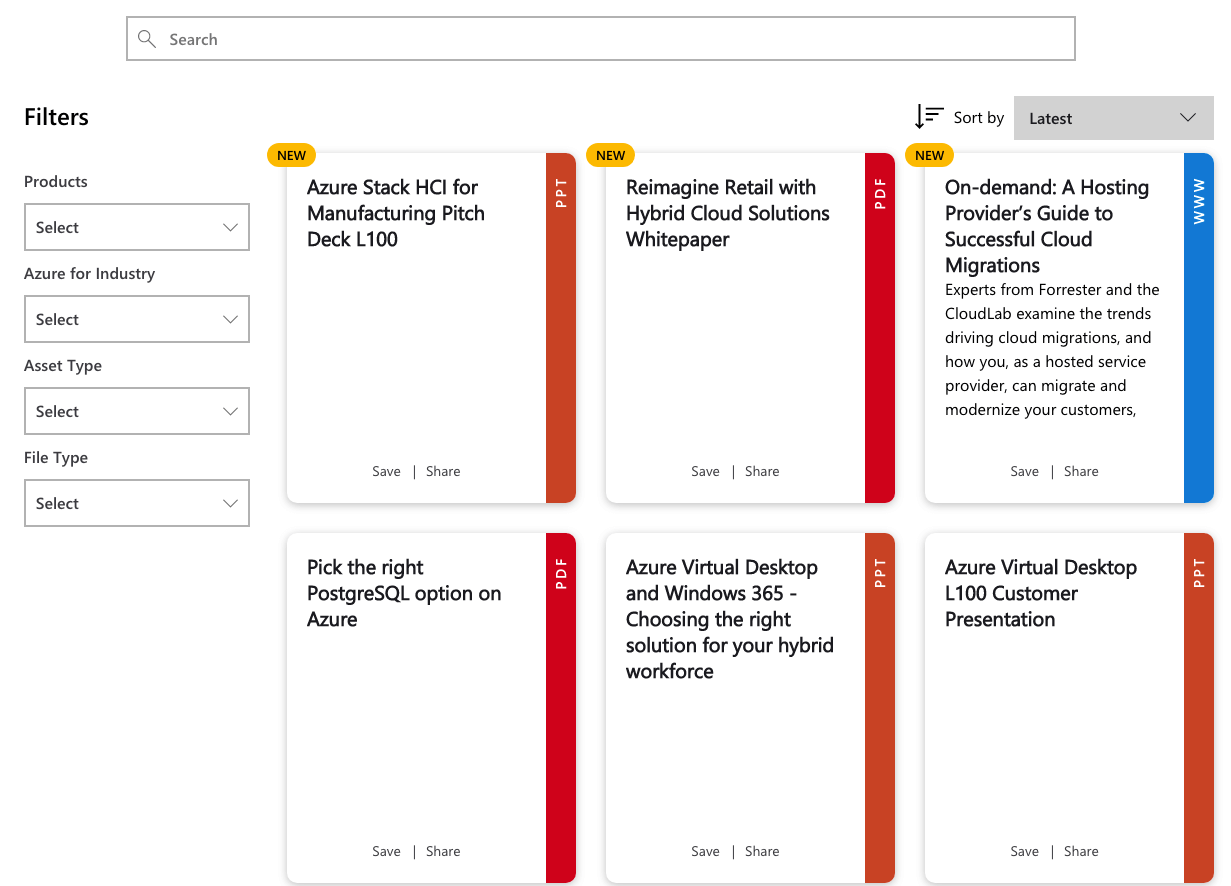Open the Sort by Latest dropdown
Screen dimensions: 1231x886
point(1113,118)
